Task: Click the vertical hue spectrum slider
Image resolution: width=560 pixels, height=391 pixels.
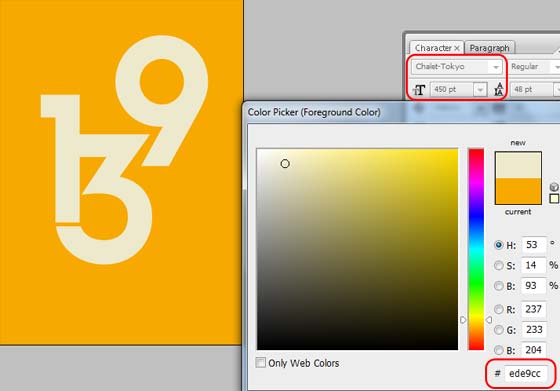Action: pyautogui.click(x=476, y=249)
